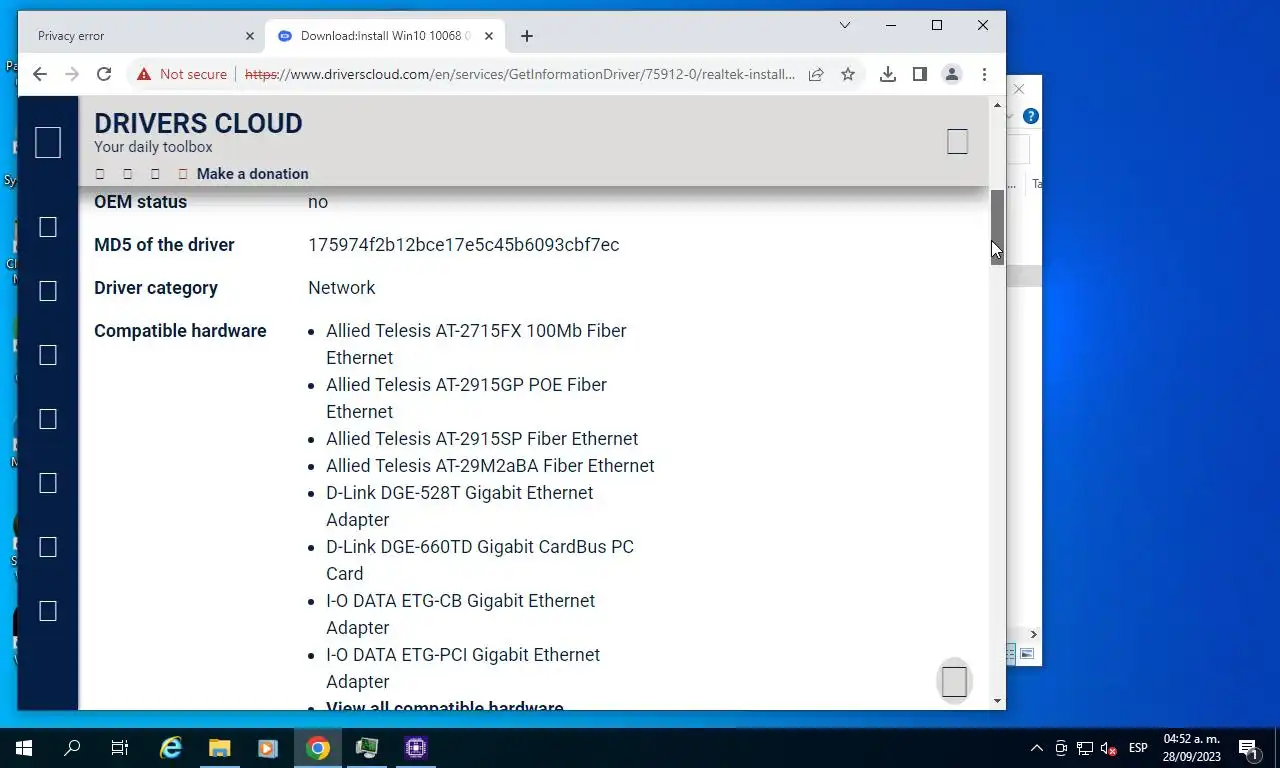Screen dimensions: 1280x768
Task: Open the ESP language indicator
Action: (1138, 748)
